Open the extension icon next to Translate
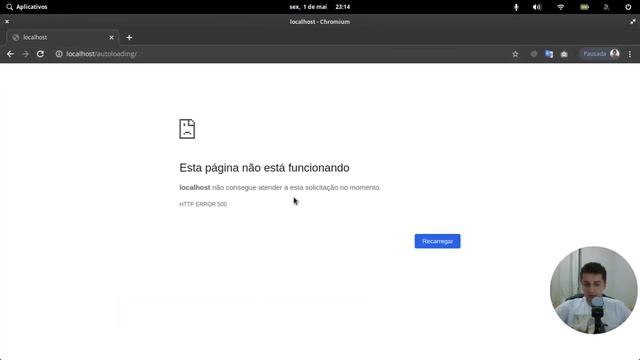 [564, 54]
